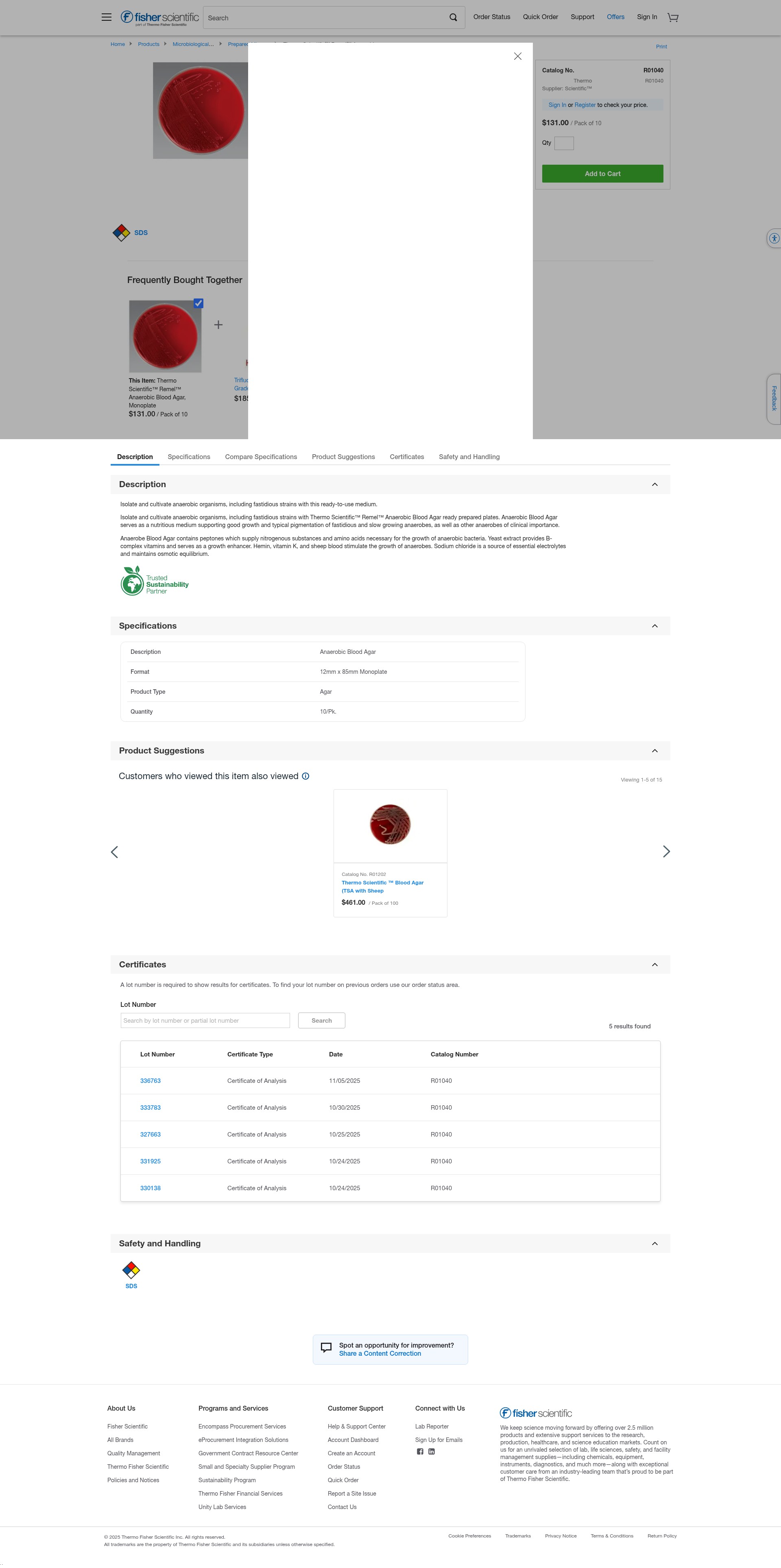Screen dimensions: 781x1568
Task: Click Order Status in the header
Action: (x=492, y=17)
